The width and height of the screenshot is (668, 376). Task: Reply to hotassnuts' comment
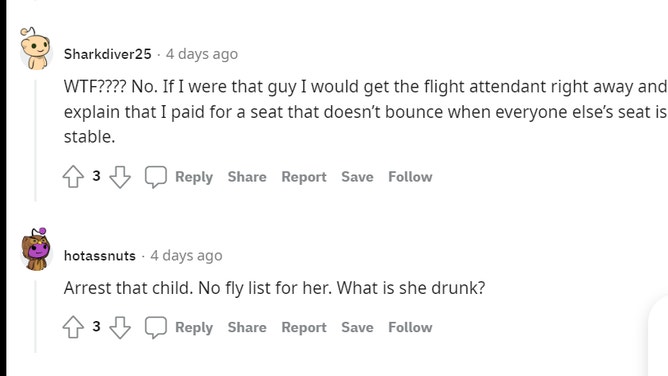click(x=194, y=327)
